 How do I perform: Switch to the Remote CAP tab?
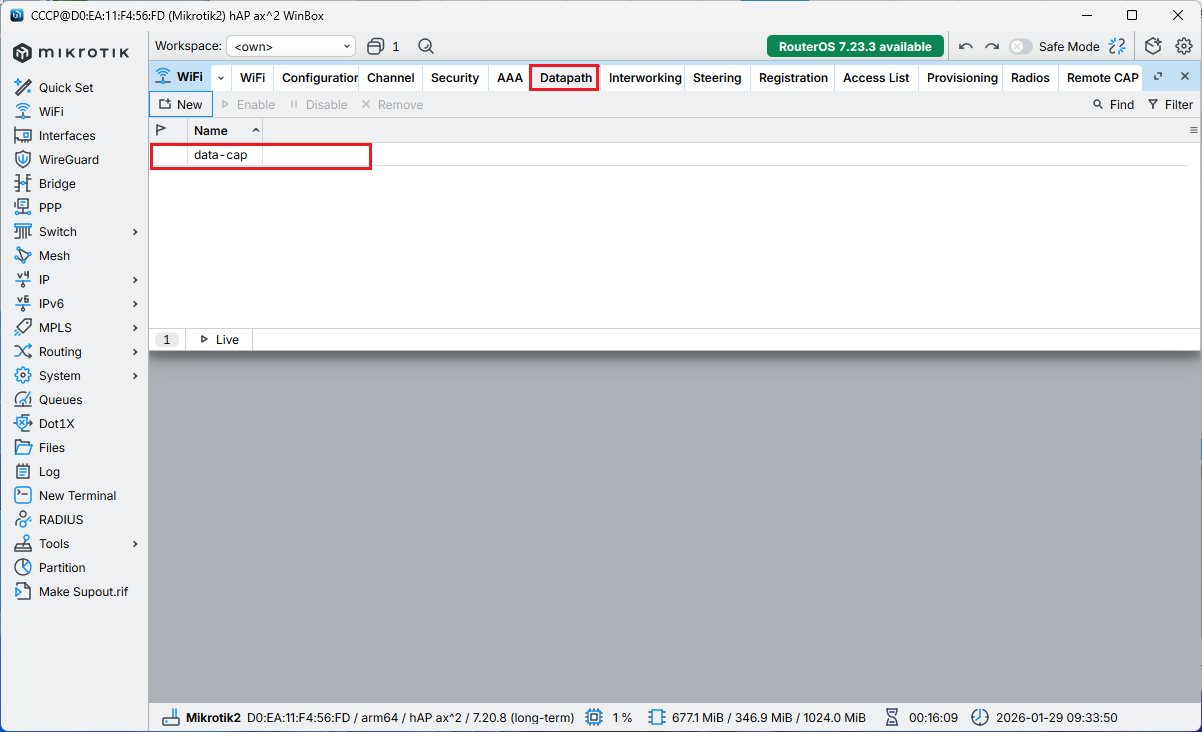1102,77
